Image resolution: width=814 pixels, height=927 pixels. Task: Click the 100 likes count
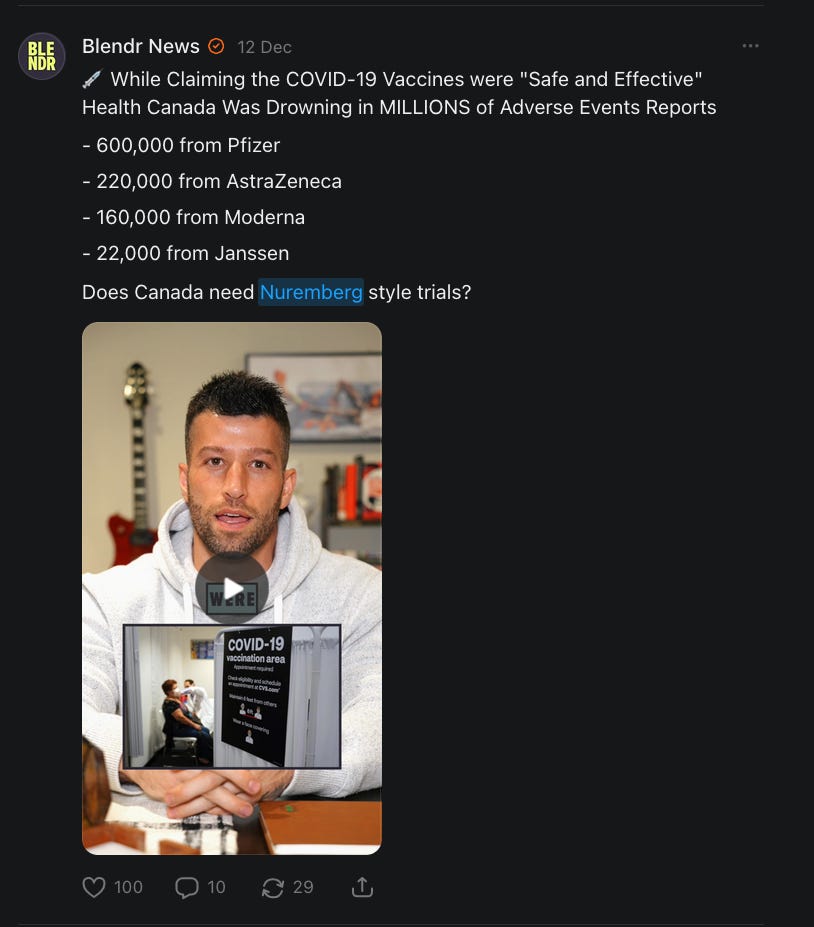[x=128, y=887]
